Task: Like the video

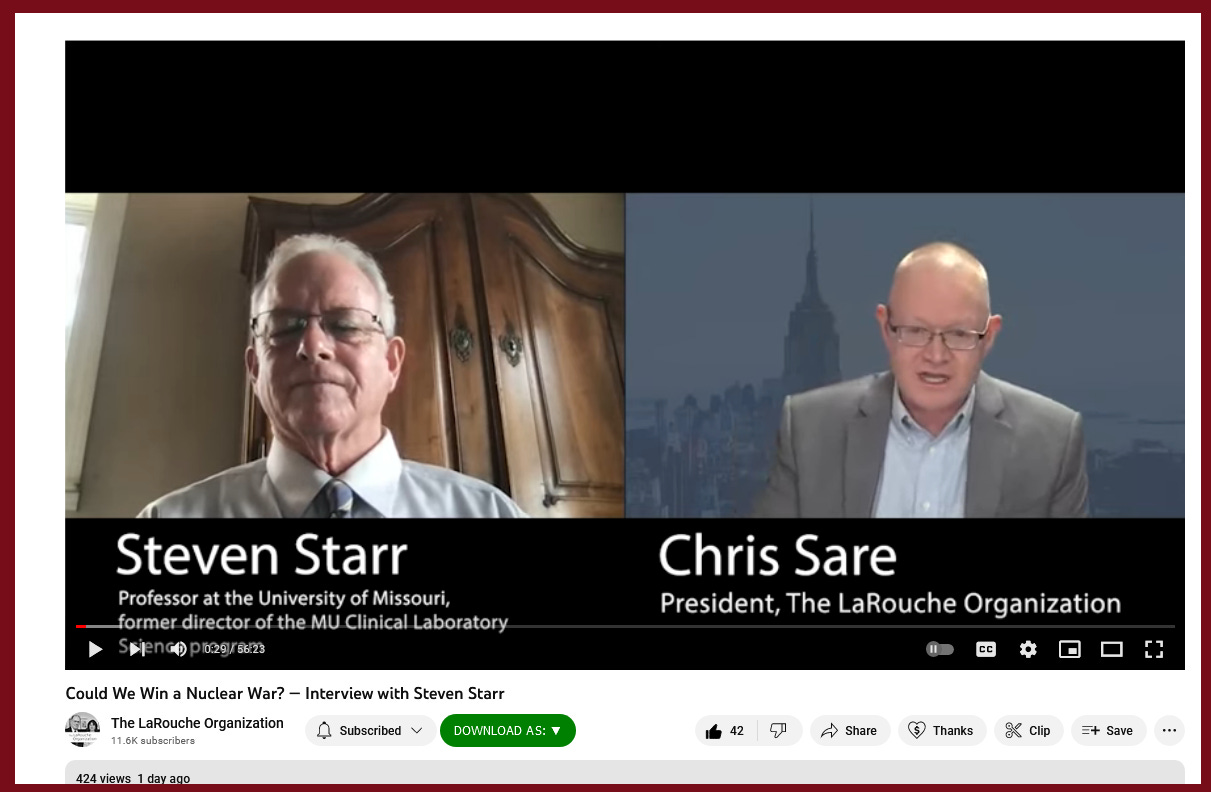Action: tap(726, 731)
